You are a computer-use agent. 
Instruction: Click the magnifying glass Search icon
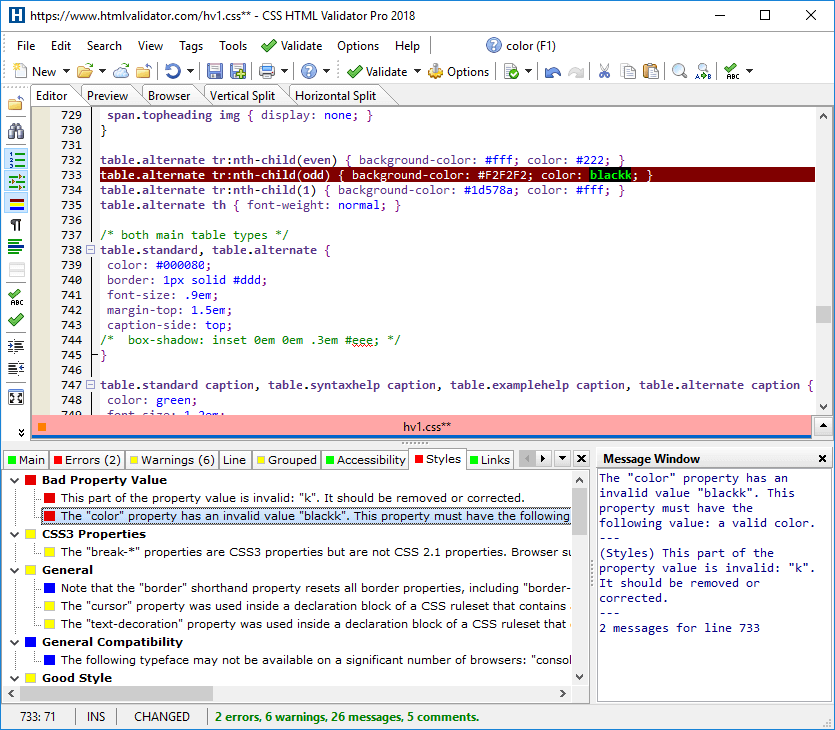[679, 71]
